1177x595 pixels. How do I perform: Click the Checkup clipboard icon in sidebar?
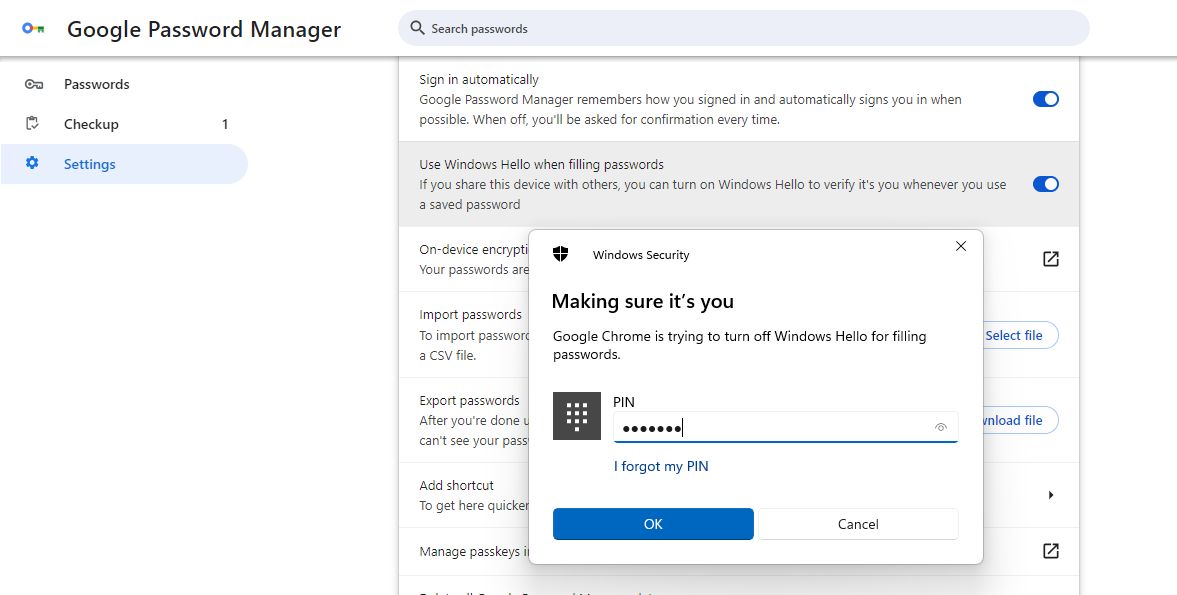pyautogui.click(x=32, y=124)
